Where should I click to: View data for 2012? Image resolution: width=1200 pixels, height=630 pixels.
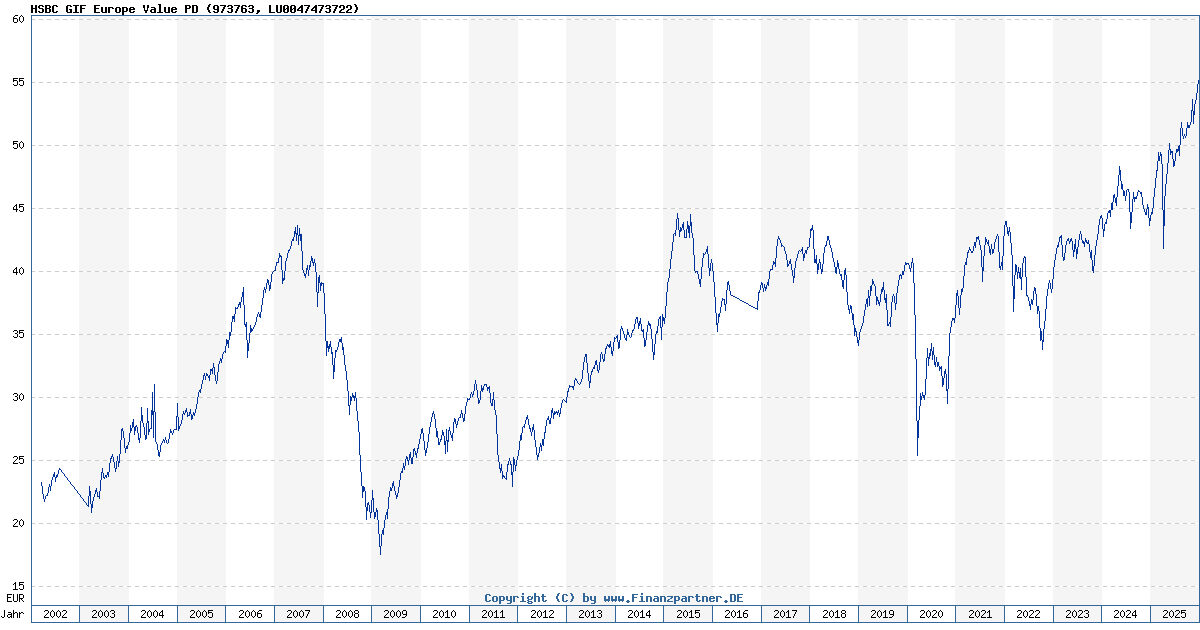point(541,615)
